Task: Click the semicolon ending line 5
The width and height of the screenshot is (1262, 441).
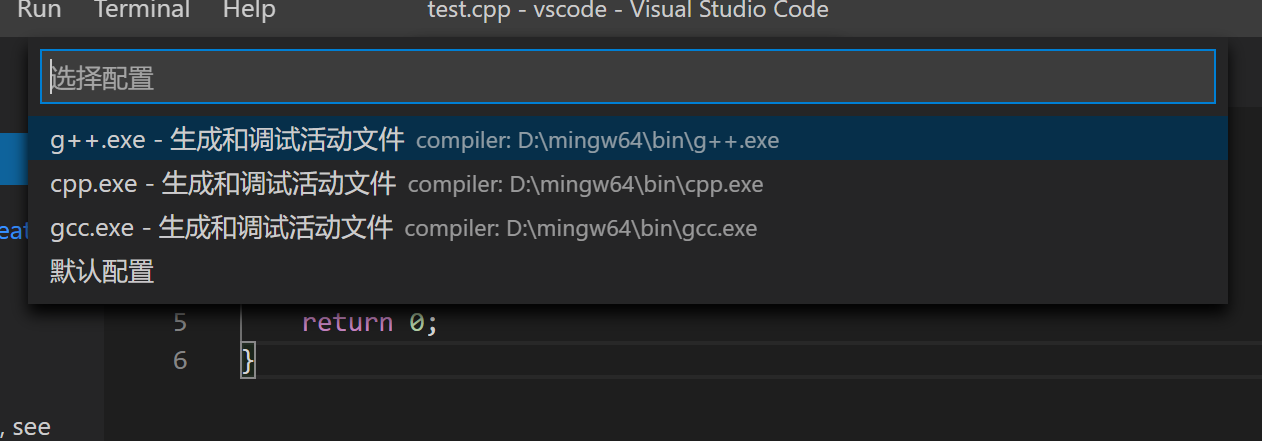Action: (433, 323)
